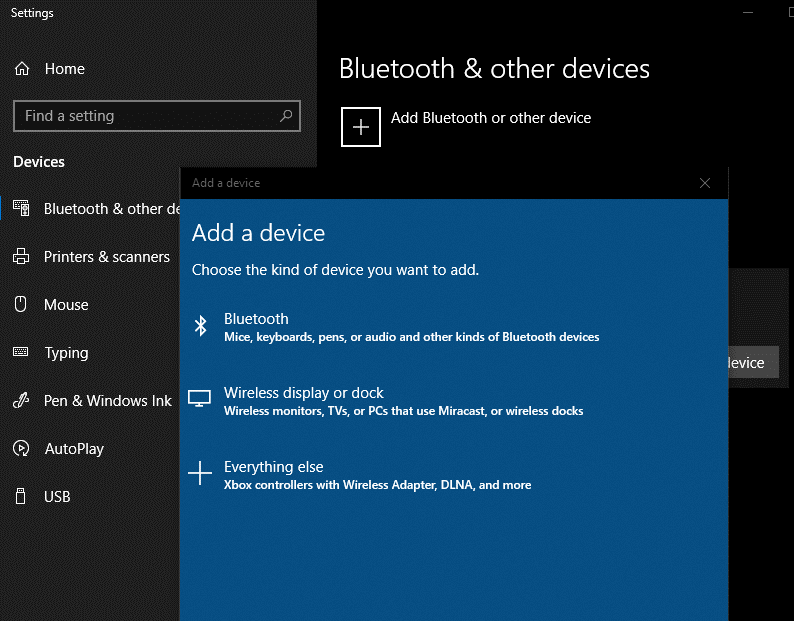The image size is (794, 621).
Task: Click the magnifier search icon
Action: (286, 116)
